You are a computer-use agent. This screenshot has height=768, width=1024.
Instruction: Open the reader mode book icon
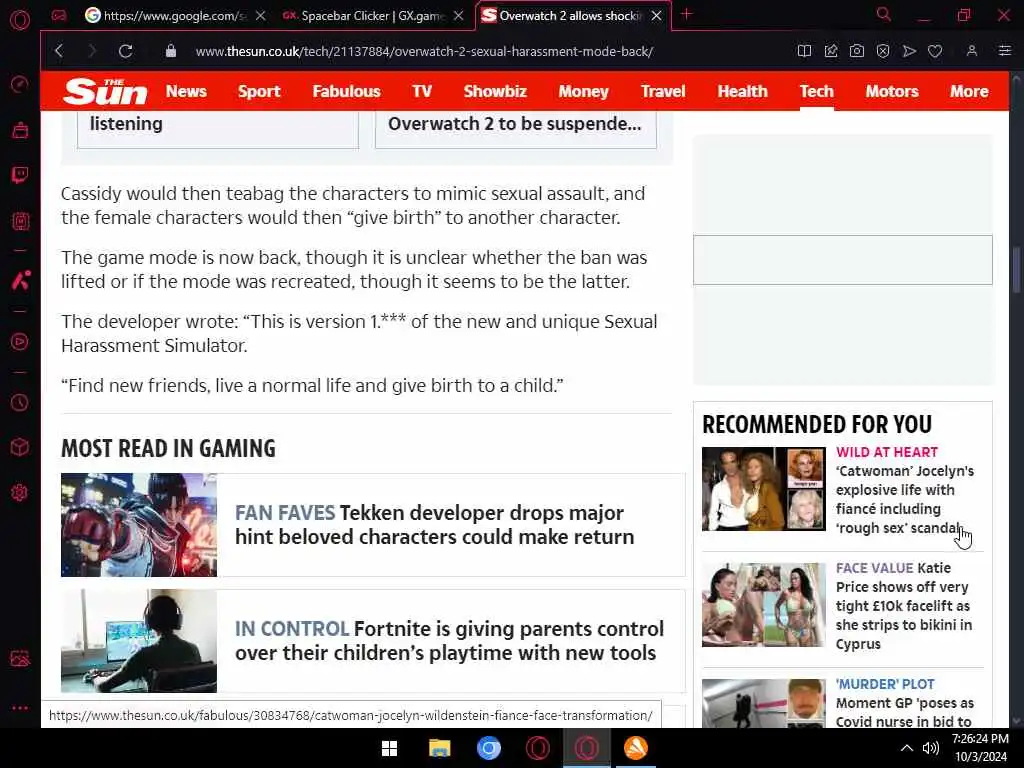coord(804,51)
